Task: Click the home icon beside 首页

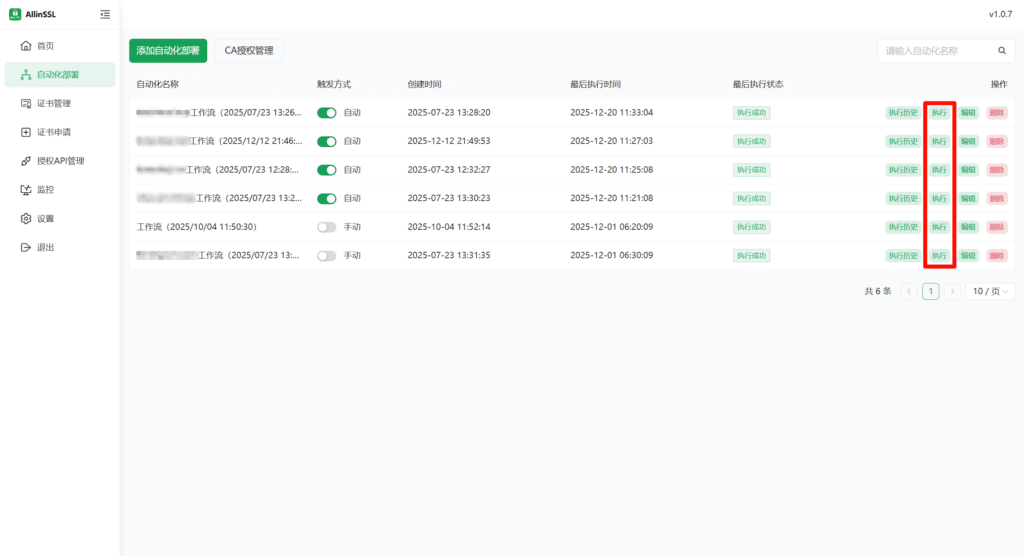Action: tap(26, 46)
